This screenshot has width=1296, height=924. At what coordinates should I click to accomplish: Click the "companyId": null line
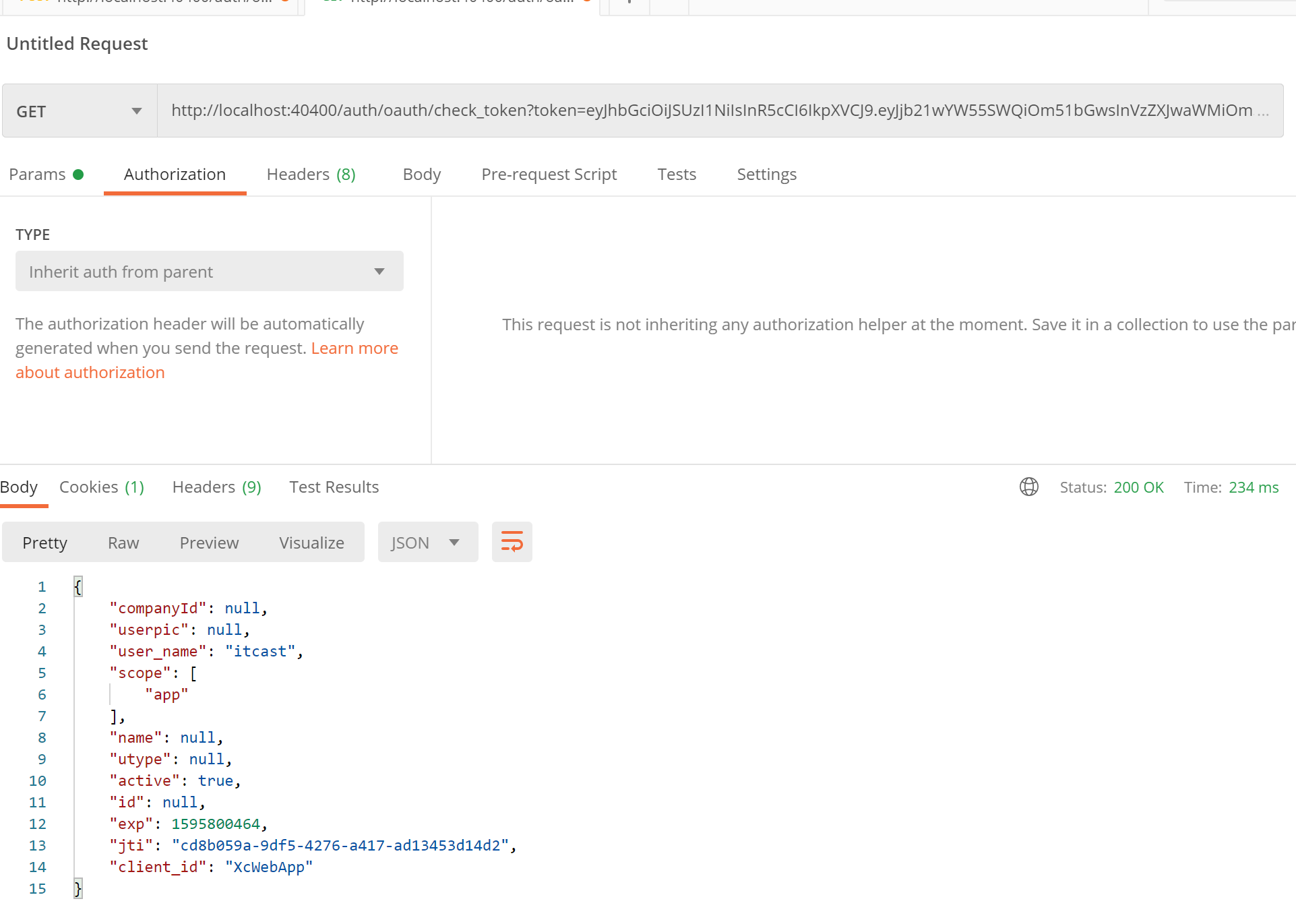(189, 609)
